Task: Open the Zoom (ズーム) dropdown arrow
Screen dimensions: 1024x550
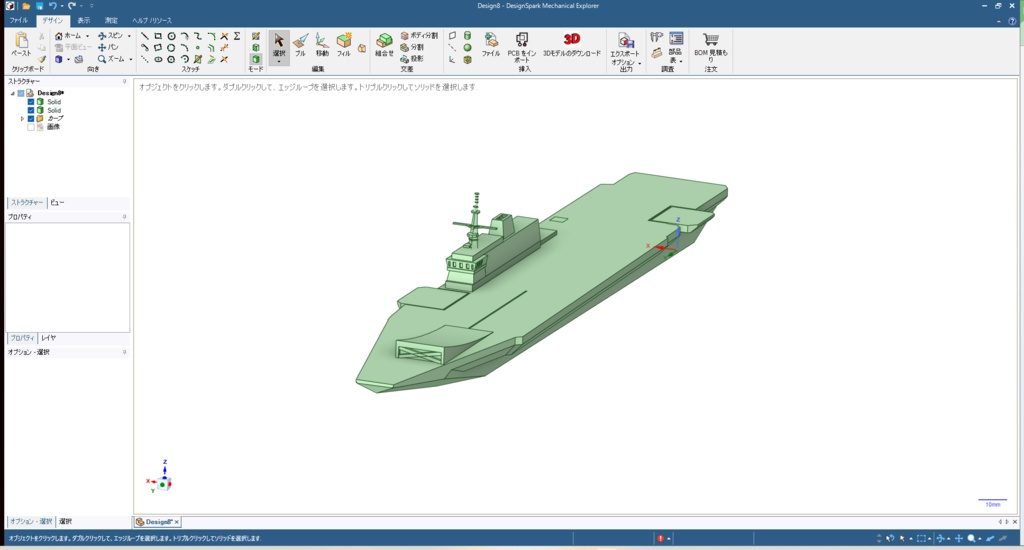Action: click(130, 59)
